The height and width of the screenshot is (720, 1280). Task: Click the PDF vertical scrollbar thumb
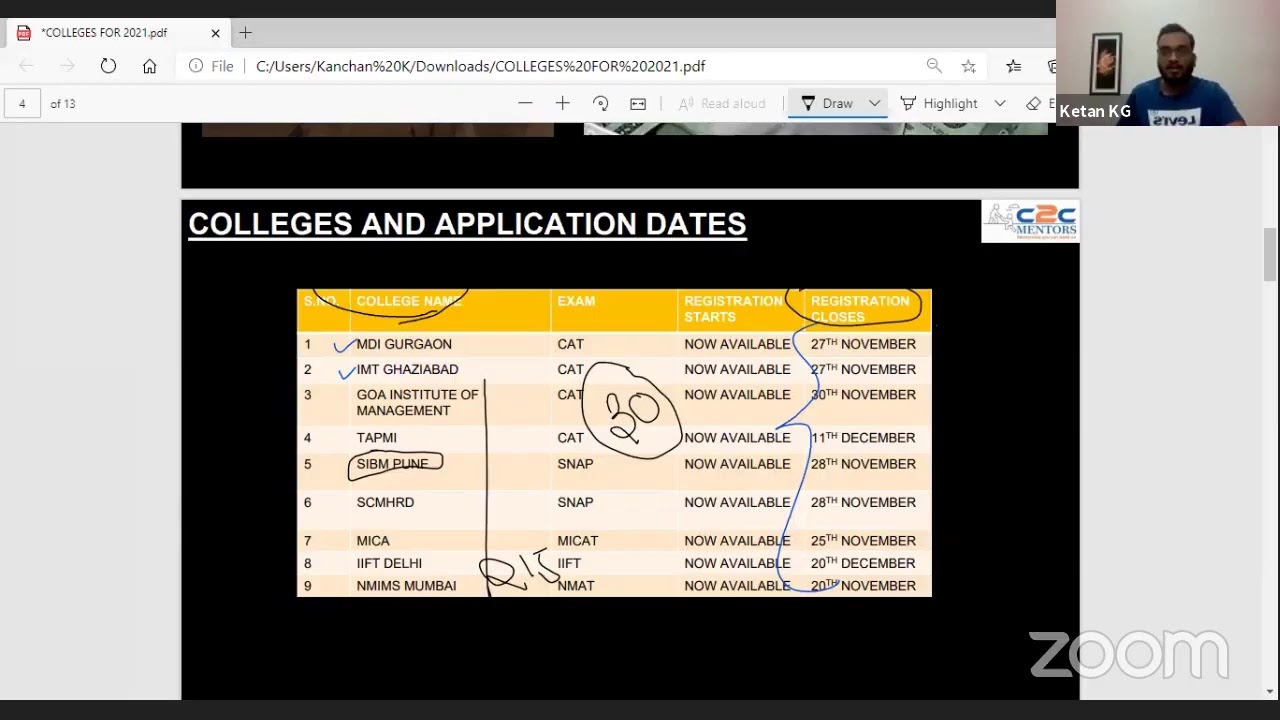[x=1270, y=255]
